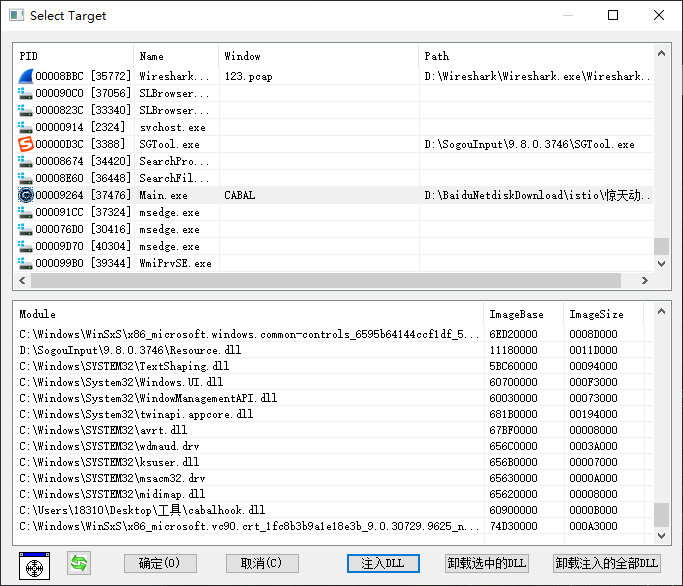Sort processes by PID column header

74,56
